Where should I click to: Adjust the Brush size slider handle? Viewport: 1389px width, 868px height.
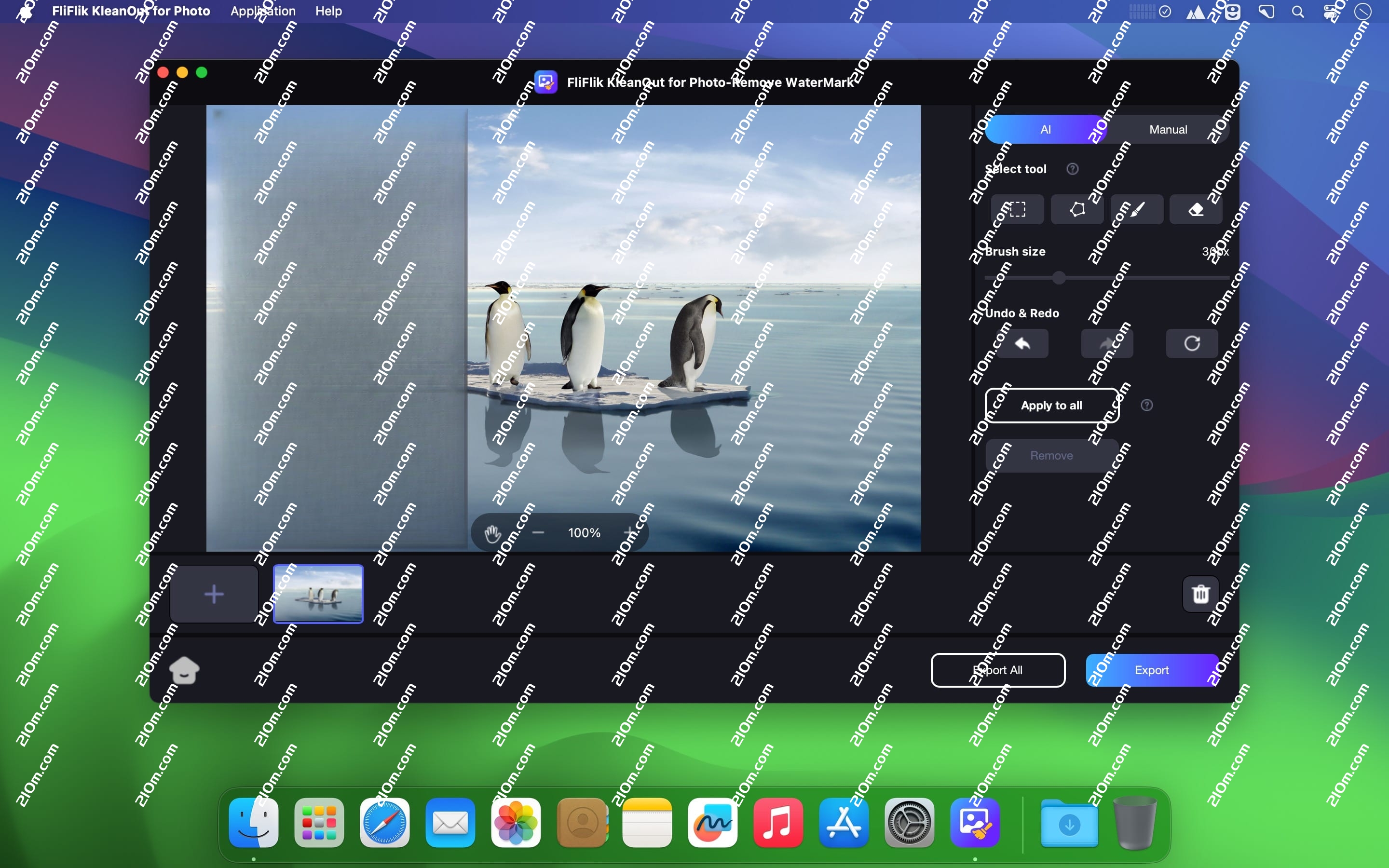[1059, 278]
